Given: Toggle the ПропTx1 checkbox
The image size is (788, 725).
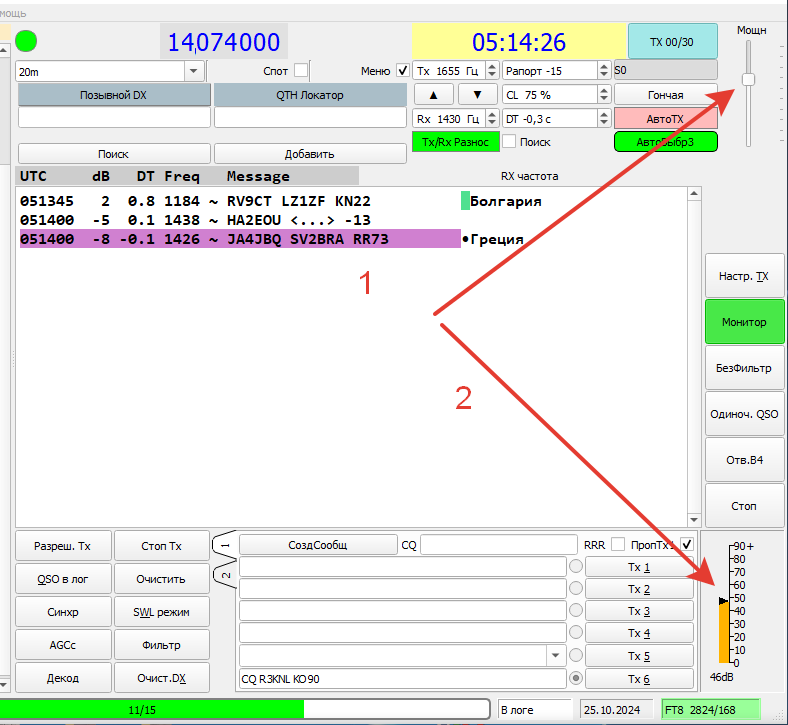Looking at the screenshot, I should tap(687, 544).
